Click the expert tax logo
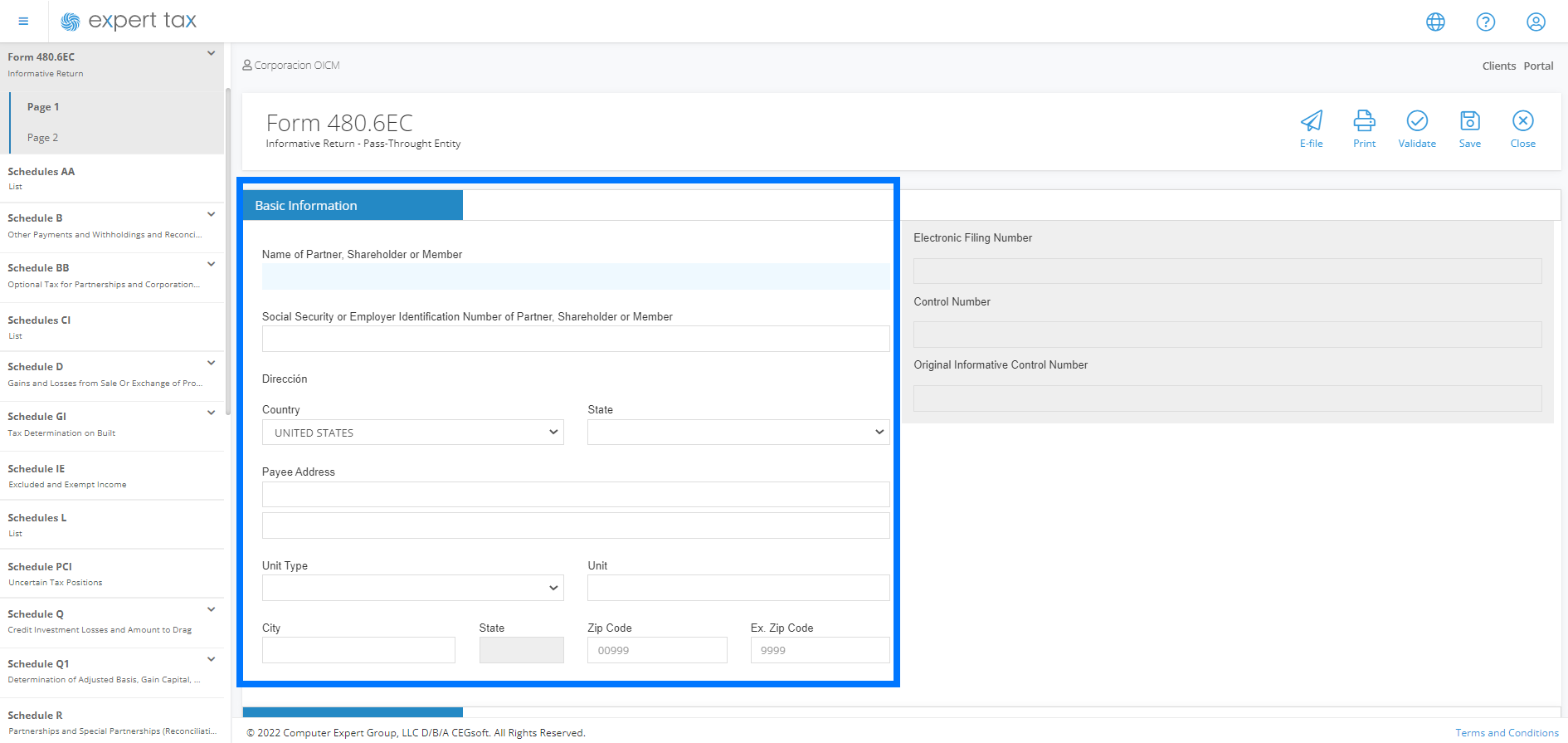The width and height of the screenshot is (1568, 743). [129, 21]
